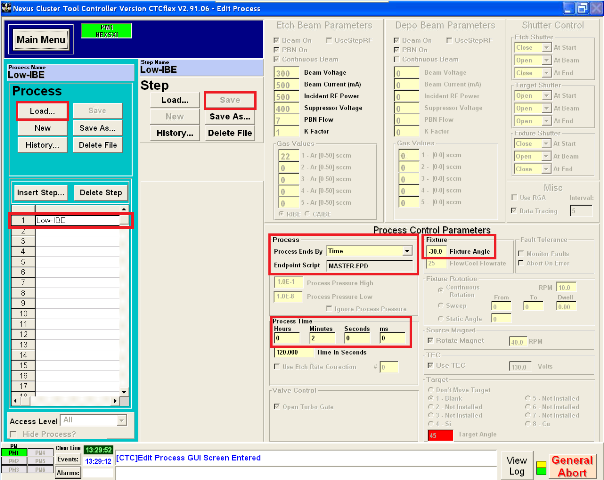Toggle Etch Beam On checkbox

(x=279, y=42)
